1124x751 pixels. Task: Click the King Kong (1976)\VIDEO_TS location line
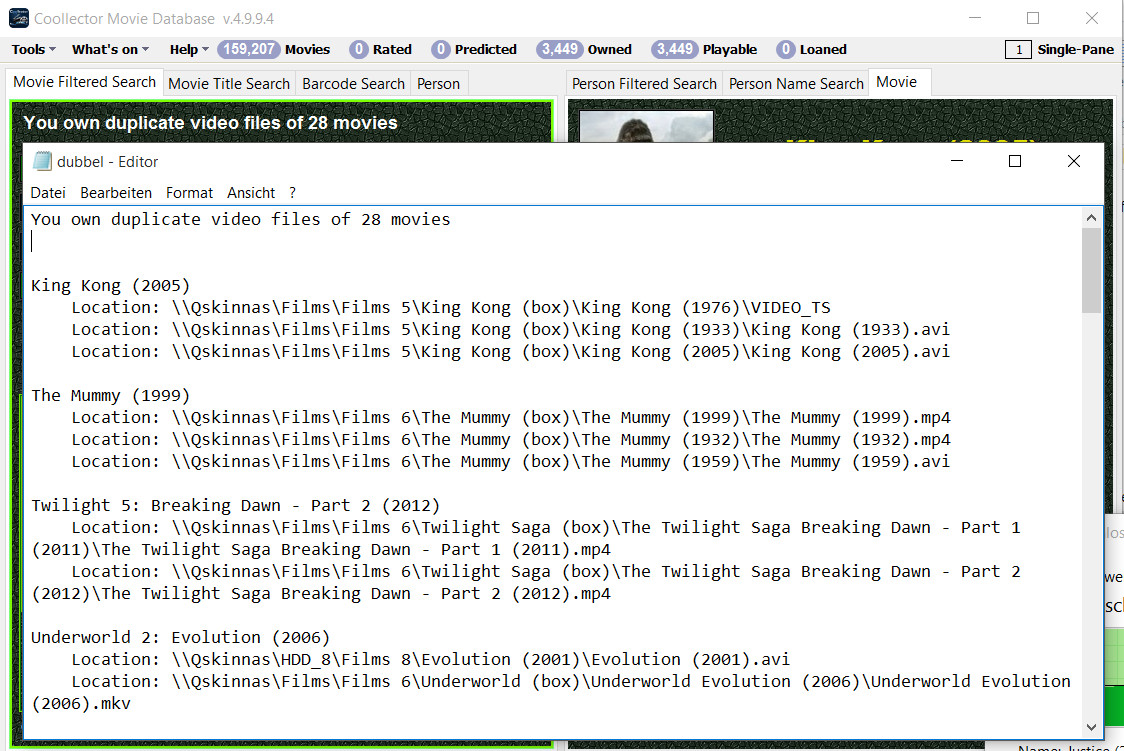click(451, 307)
